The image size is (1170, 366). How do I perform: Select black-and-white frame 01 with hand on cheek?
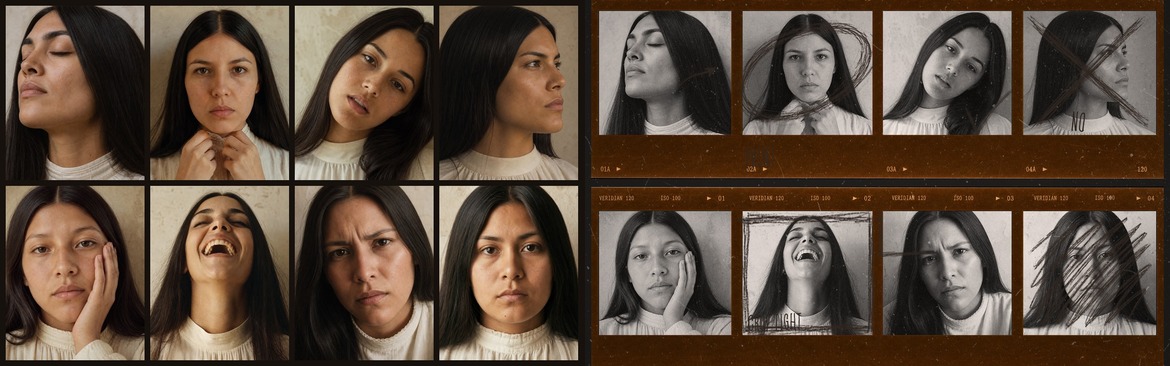tap(665, 273)
